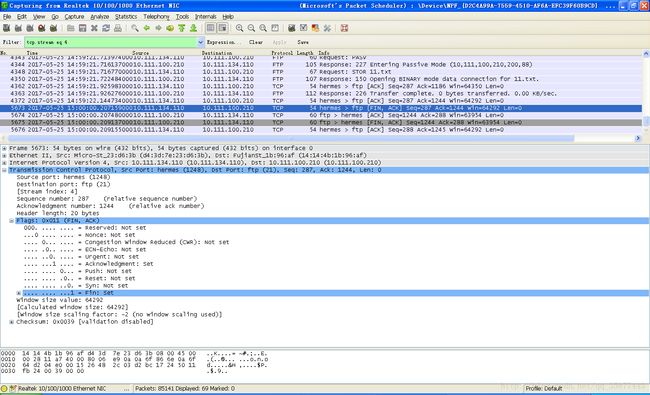This screenshot has width=650, height=395.
Task: Edit display filters from toolbar
Action: point(303,28)
